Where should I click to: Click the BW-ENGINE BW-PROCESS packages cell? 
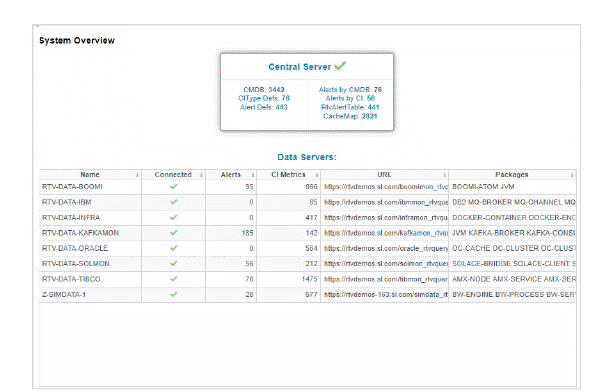pyautogui.click(x=513, y=295)
